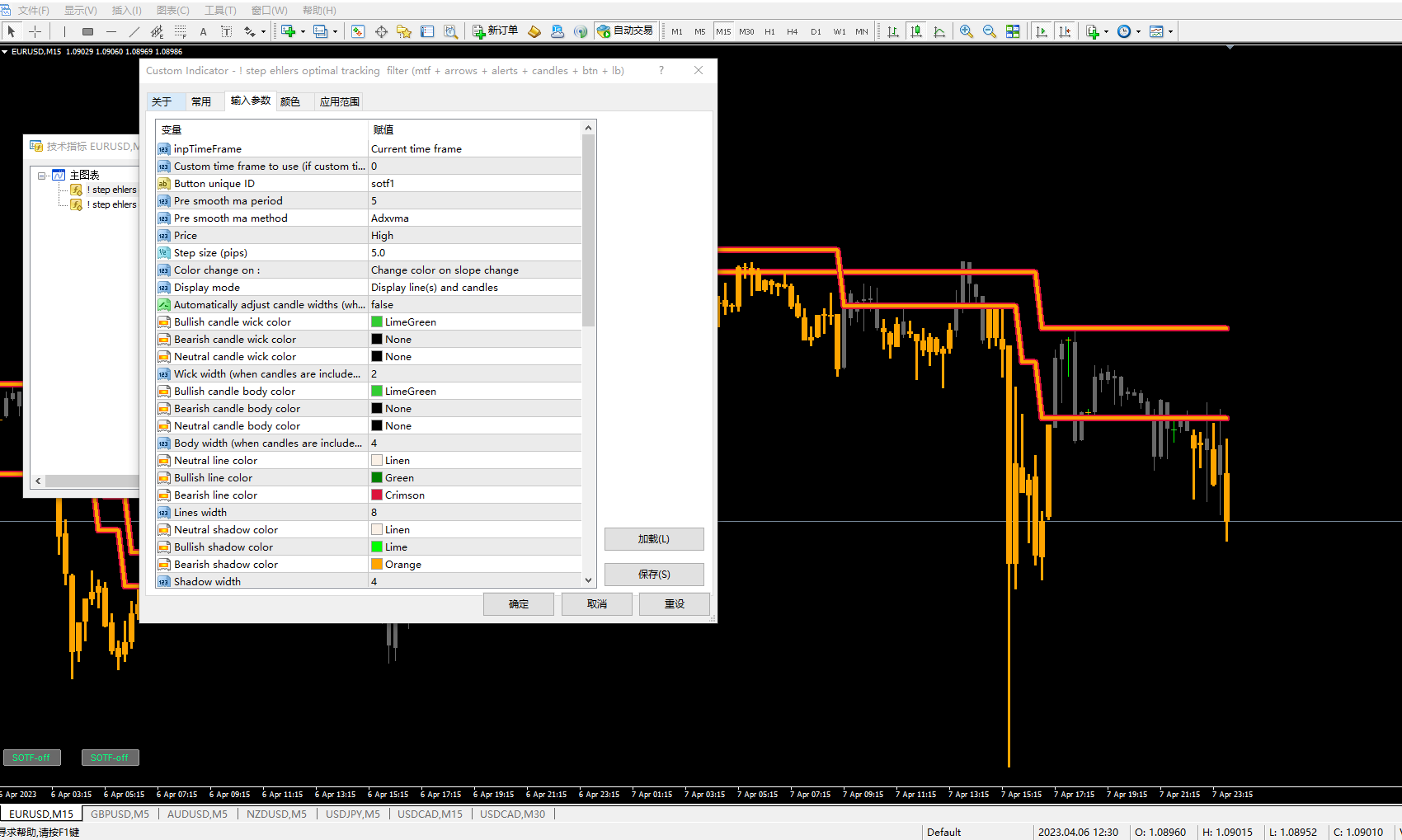Select the cursor arrow tool
Screen dimensions: 1402x840
click(12, 31)
